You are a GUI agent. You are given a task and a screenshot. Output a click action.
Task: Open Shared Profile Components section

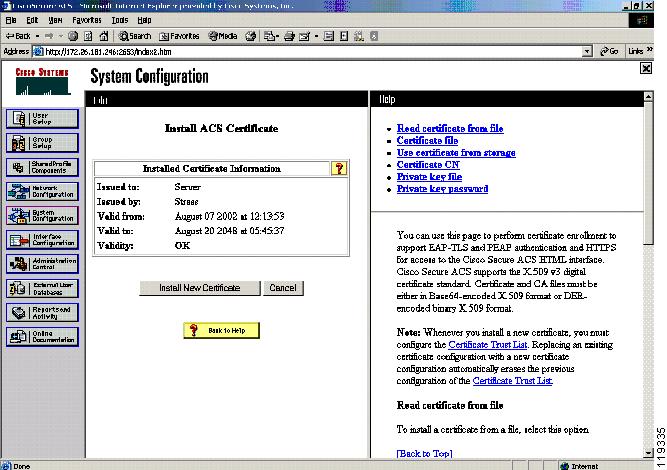coord(42,167)
